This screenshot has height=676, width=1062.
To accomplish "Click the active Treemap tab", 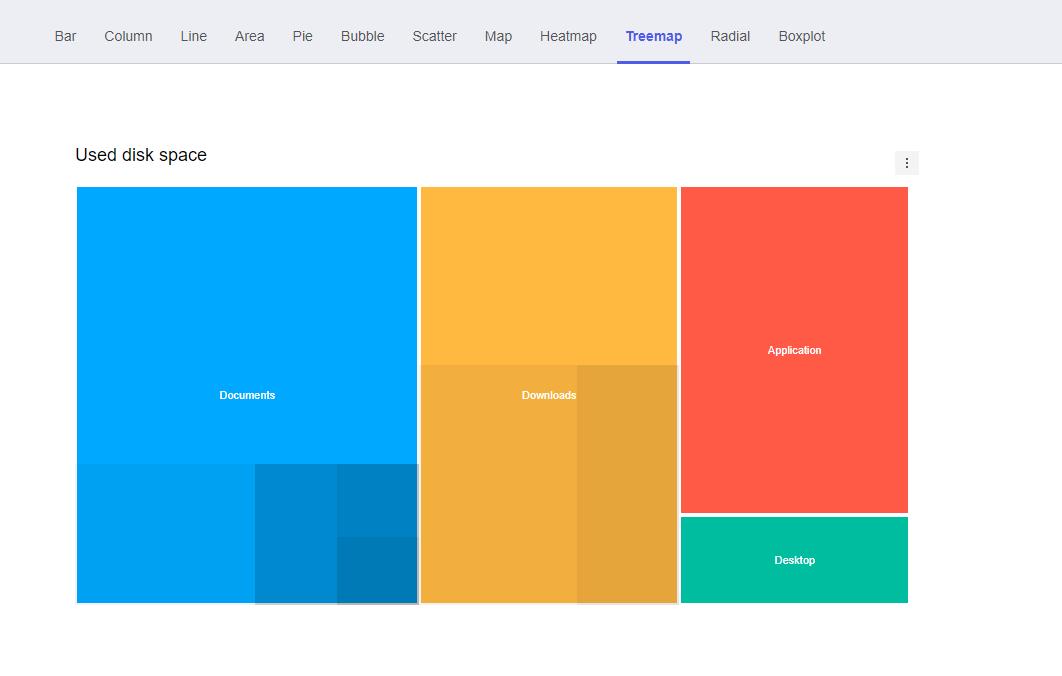I will pyautogui.click(x=654, y=36).
